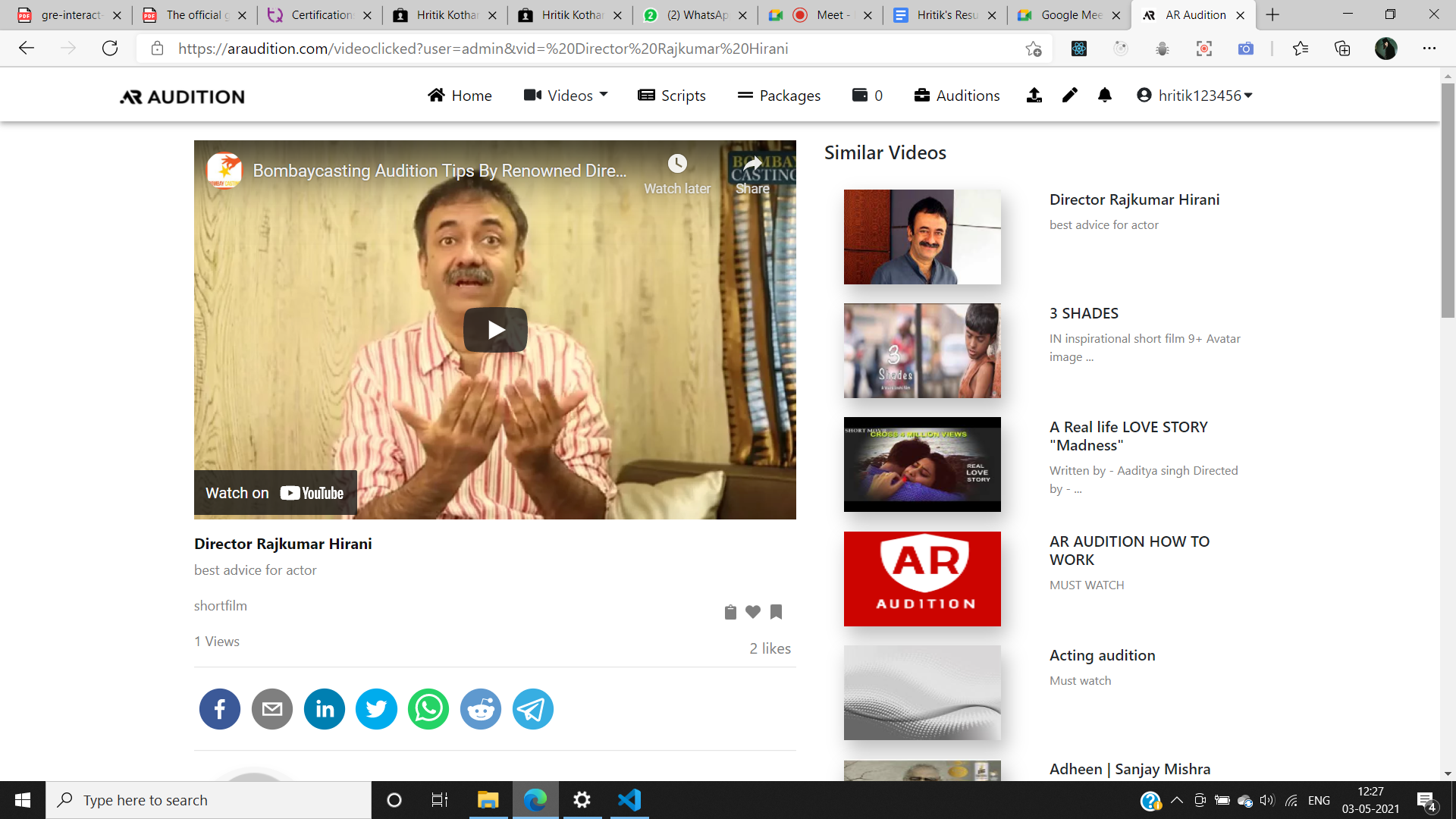Open browser profile avatar
This screenshot has width=1456, height=819.
(1385, 49)
